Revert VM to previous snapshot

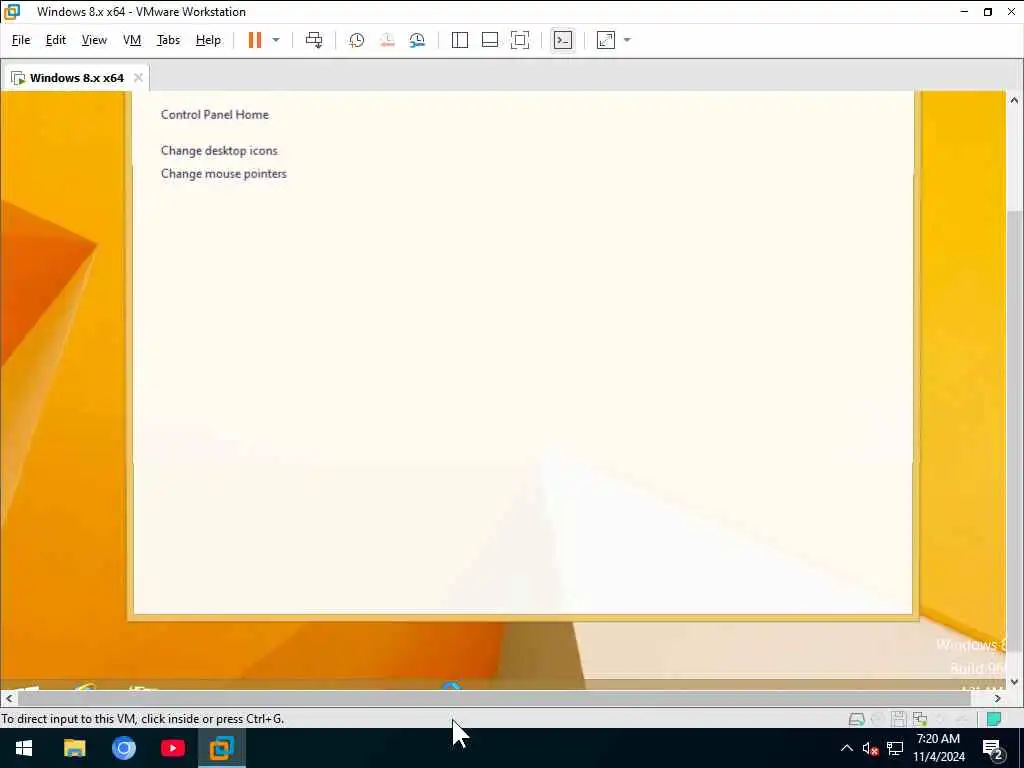pos(387,40)
